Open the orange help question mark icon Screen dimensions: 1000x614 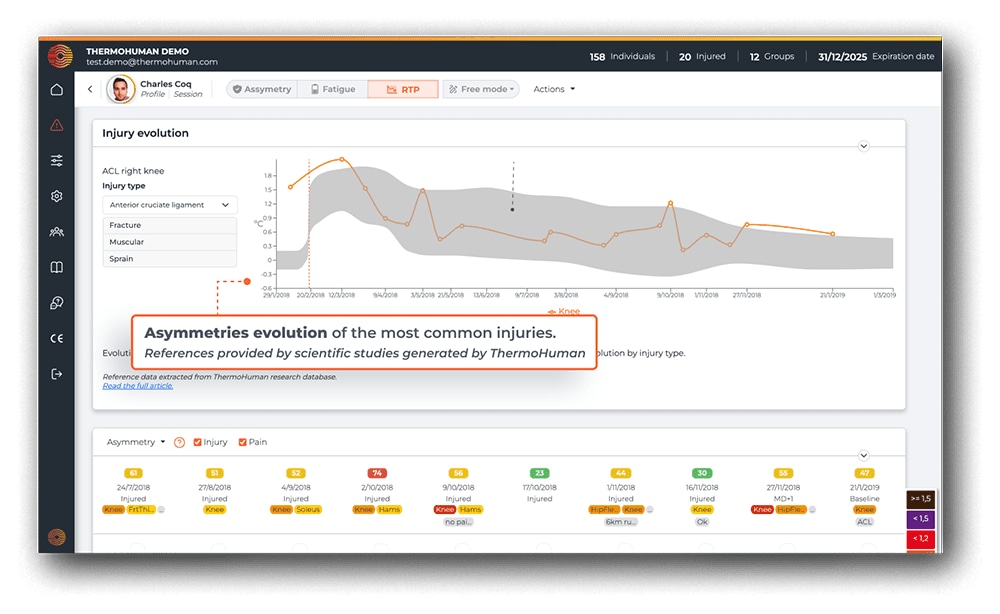click(179, 442)
